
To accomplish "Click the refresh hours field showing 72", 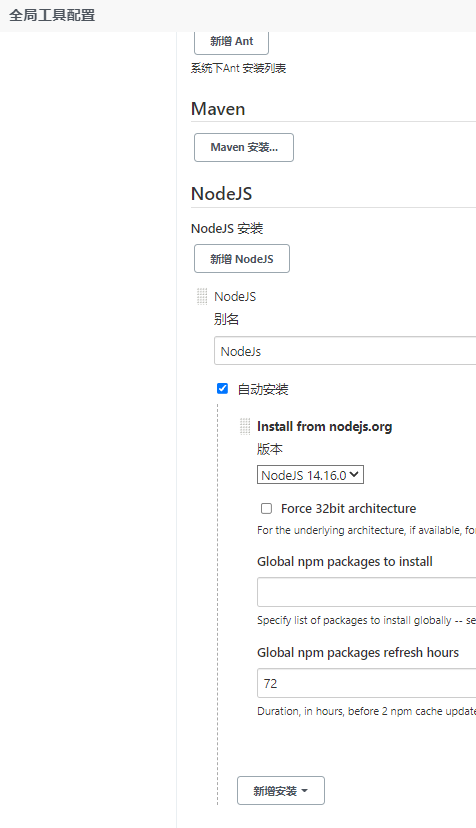I will (x=367, y=683).
